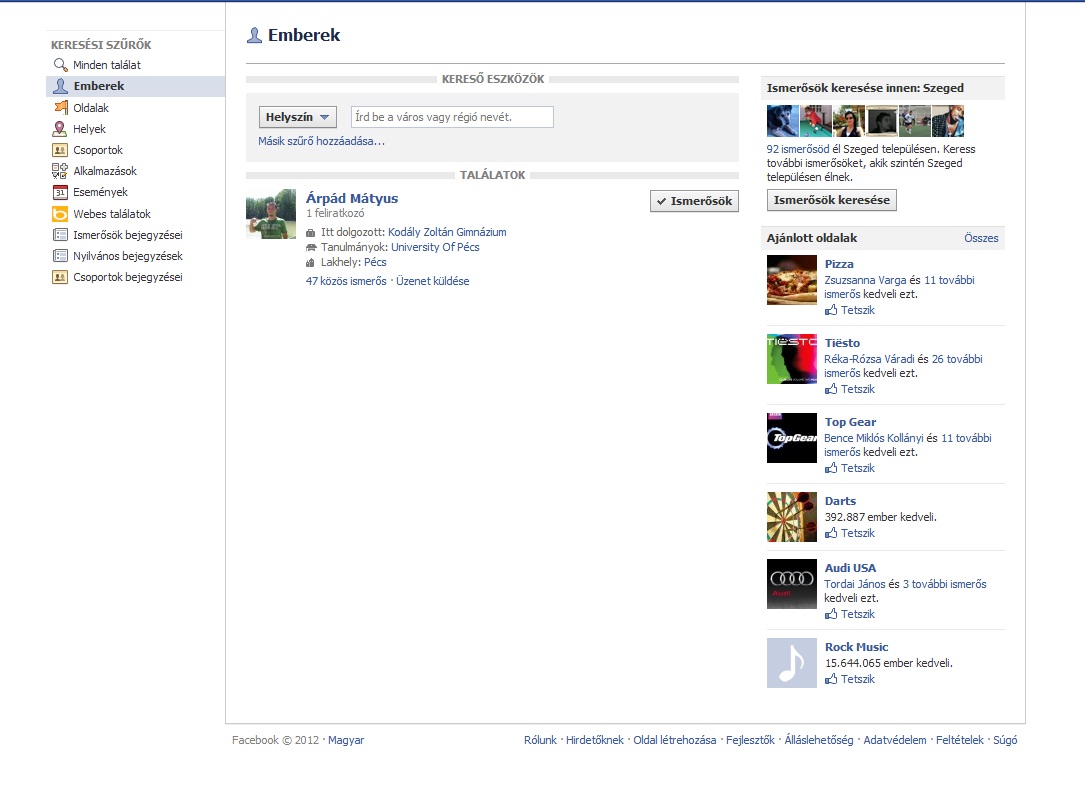
Task: Open the Top Gear page thumbnail
Action: coord(792,438)
